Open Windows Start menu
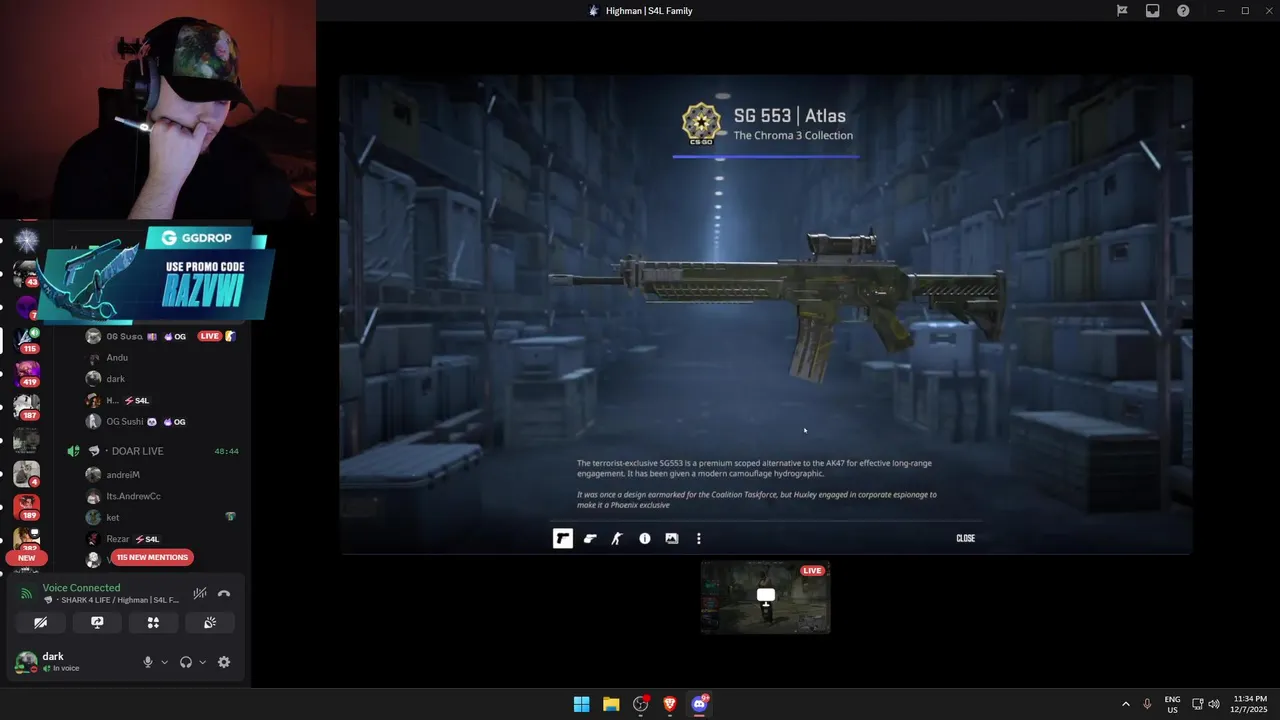The width and height of the screenshot is (1280, 720). 581,704
